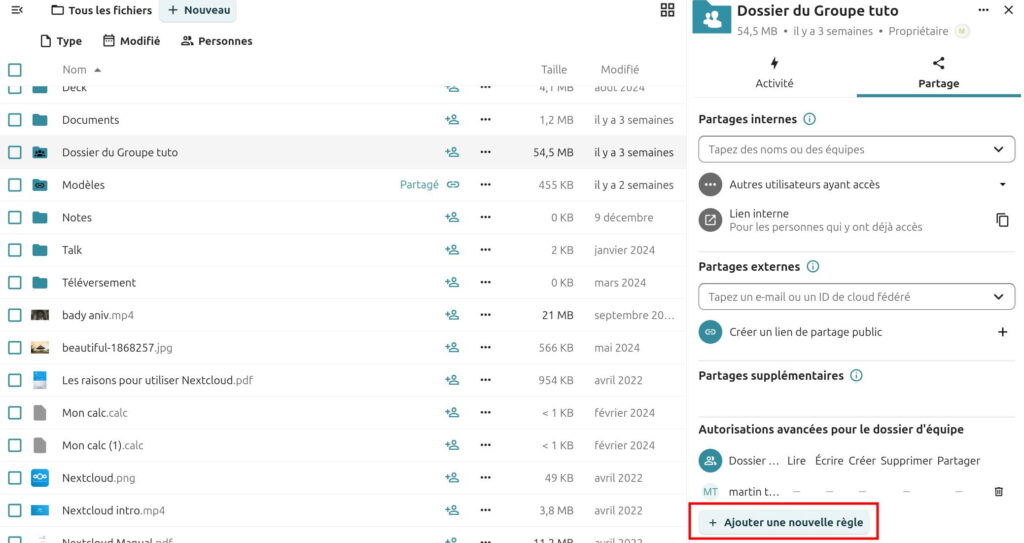Click Ajouter une nouvelle règle
This screenshot has width=1024, height=543.
(x=786, y=522)
